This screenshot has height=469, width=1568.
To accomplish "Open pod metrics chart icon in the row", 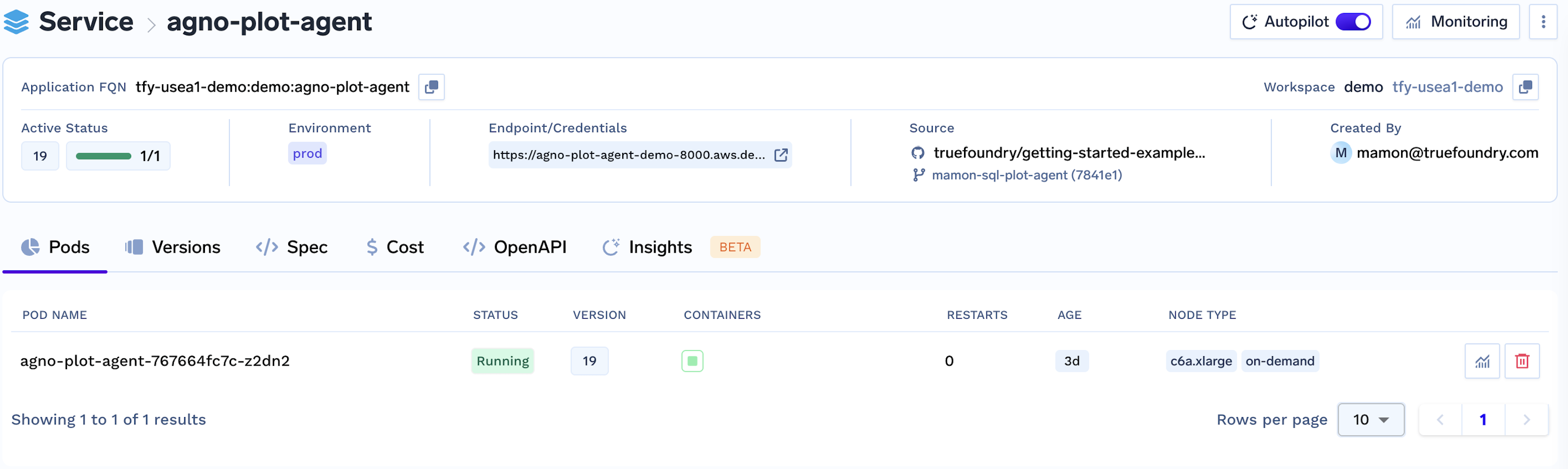I will 1482,361.
